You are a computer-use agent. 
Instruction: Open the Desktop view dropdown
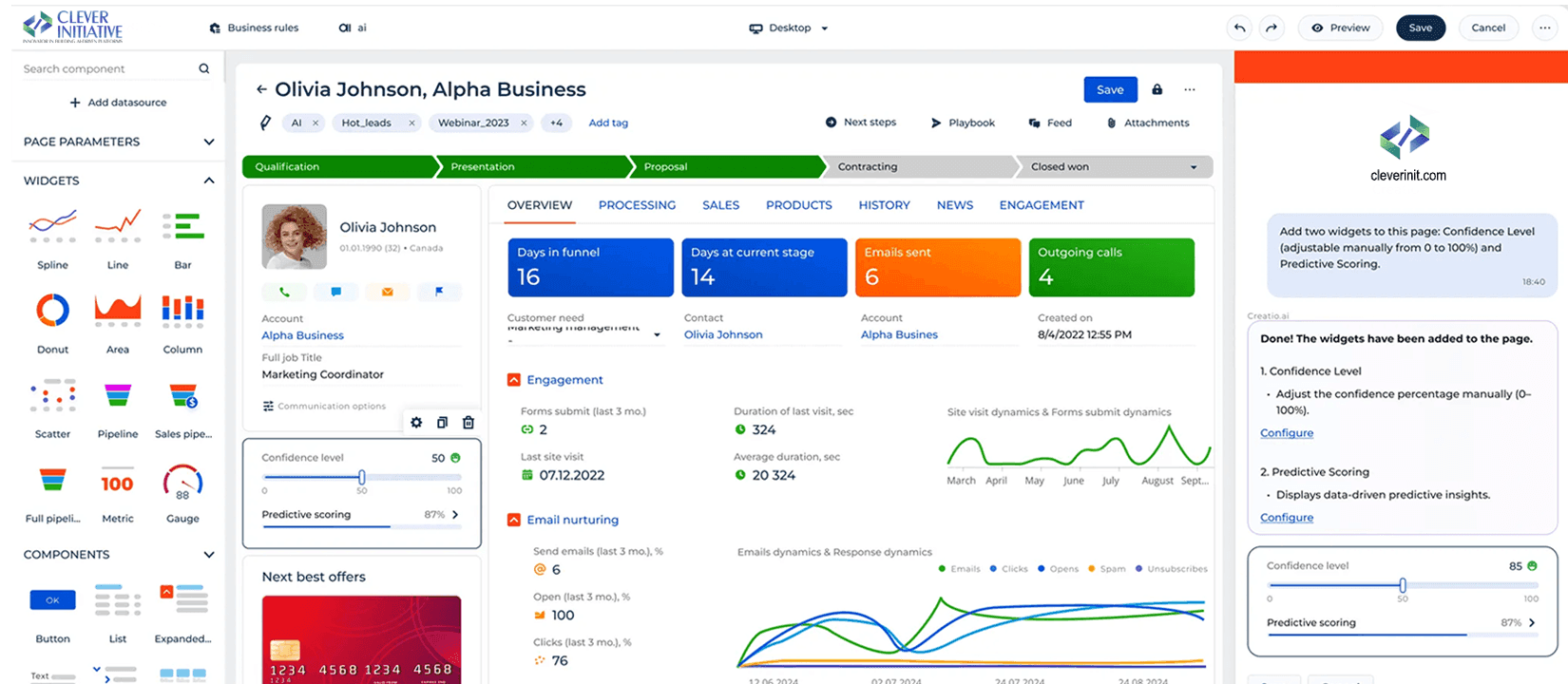[789, 28]
